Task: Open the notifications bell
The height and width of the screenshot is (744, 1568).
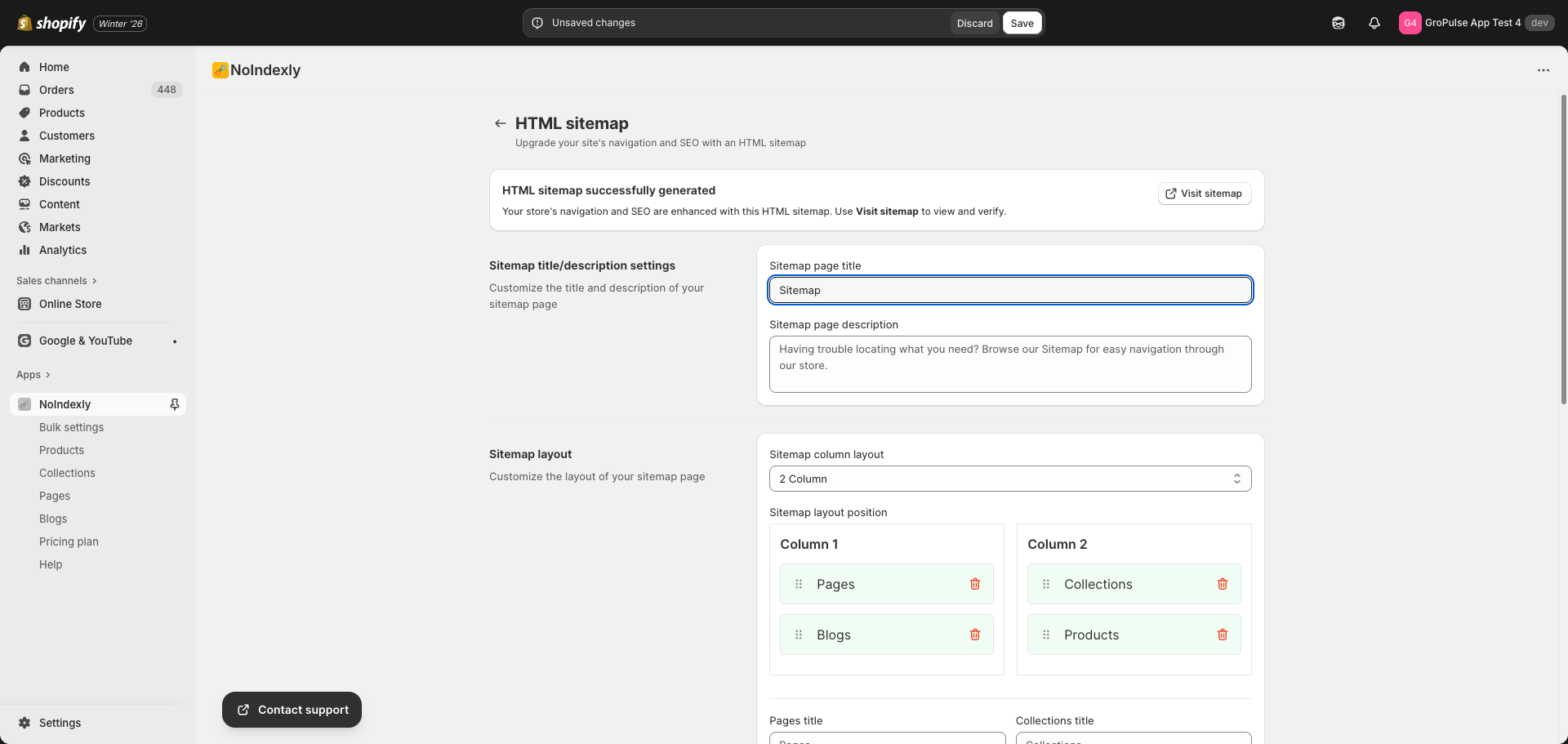Action: point(1374,23)
